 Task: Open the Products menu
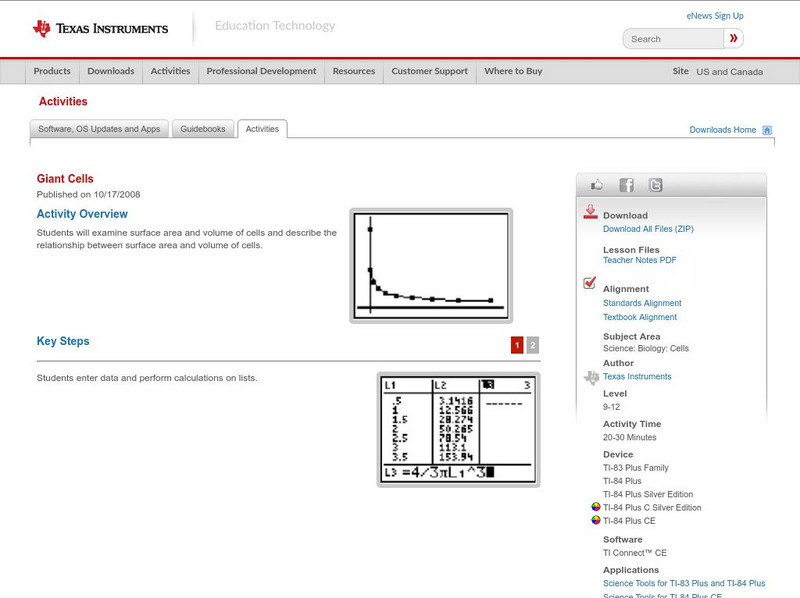click(52, 71)
